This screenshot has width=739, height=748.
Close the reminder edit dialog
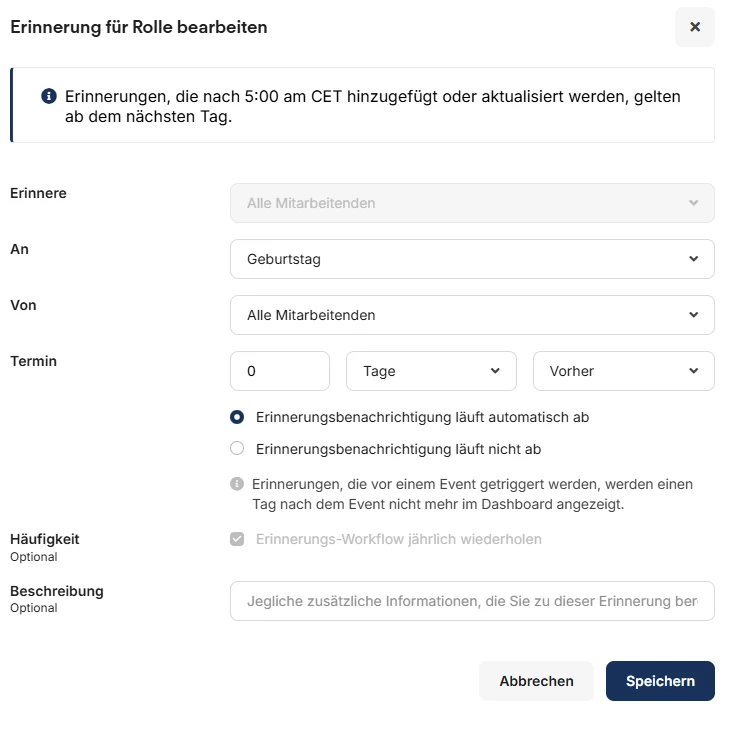pos(695,27)
